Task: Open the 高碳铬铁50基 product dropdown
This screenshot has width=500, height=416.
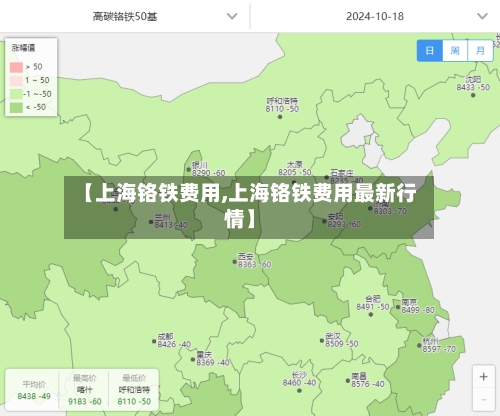Action: [125, 16]
